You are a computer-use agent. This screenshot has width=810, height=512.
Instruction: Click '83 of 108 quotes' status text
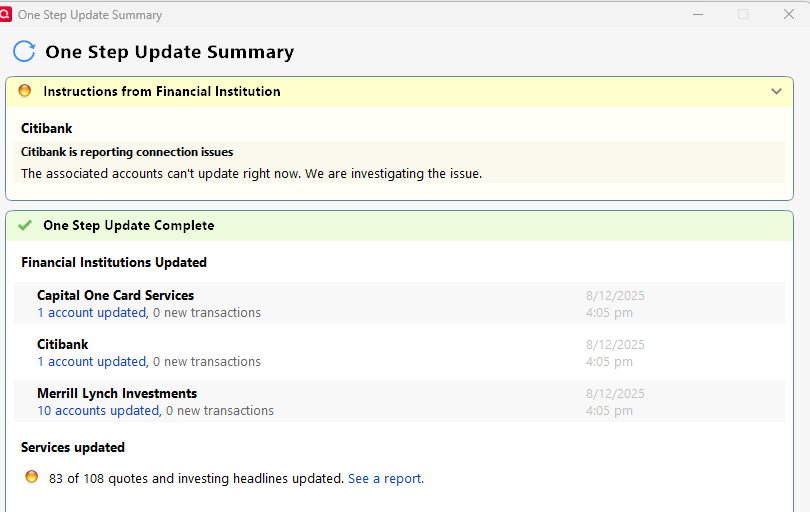click(196, 478)
